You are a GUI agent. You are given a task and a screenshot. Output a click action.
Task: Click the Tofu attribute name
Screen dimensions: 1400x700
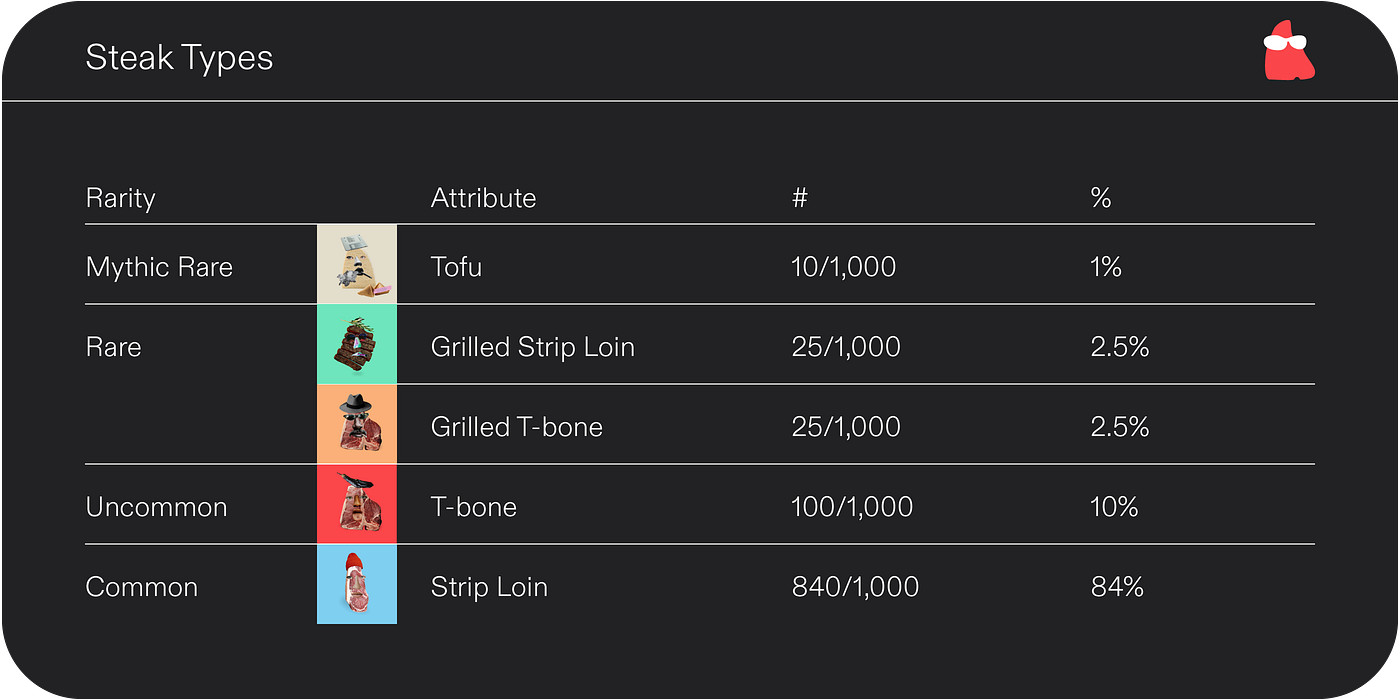pyautogui.click(x=456, y=267)
